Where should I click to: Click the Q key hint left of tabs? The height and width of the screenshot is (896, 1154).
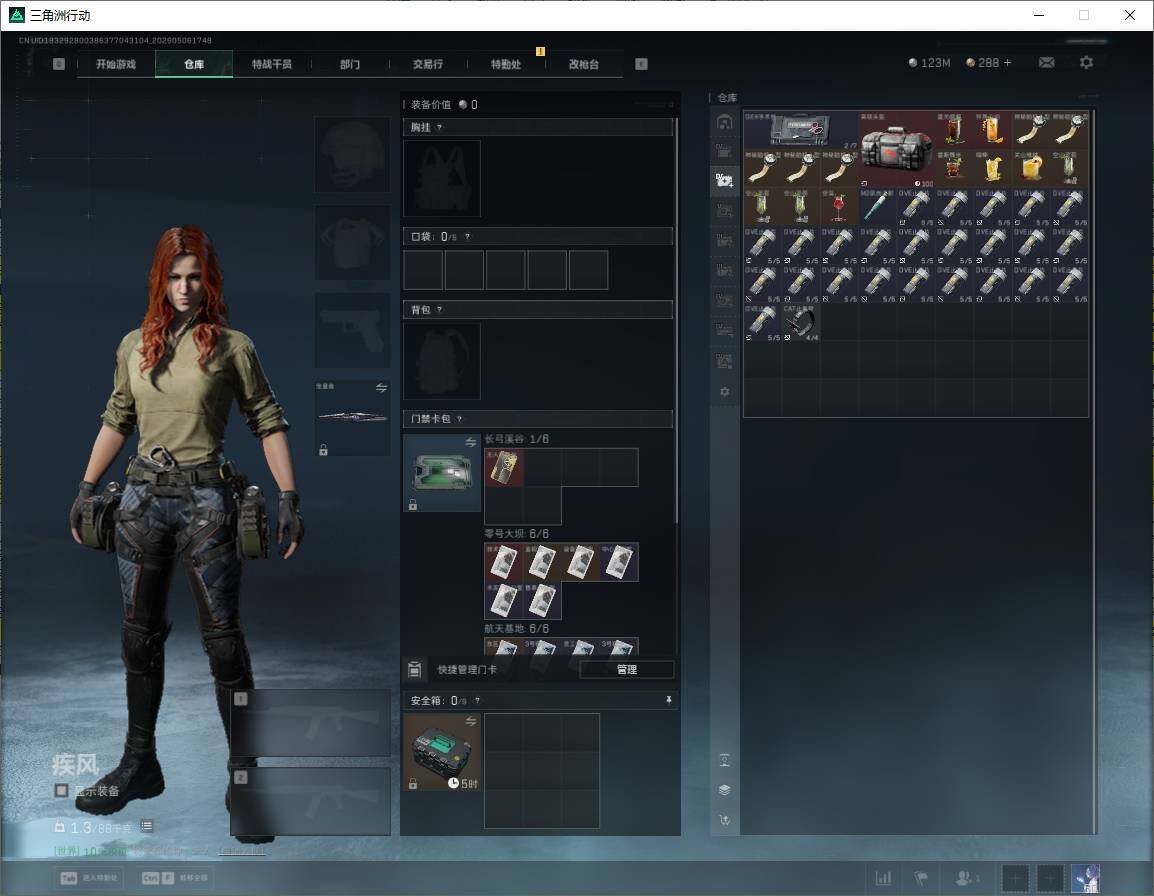coord(59,64)
